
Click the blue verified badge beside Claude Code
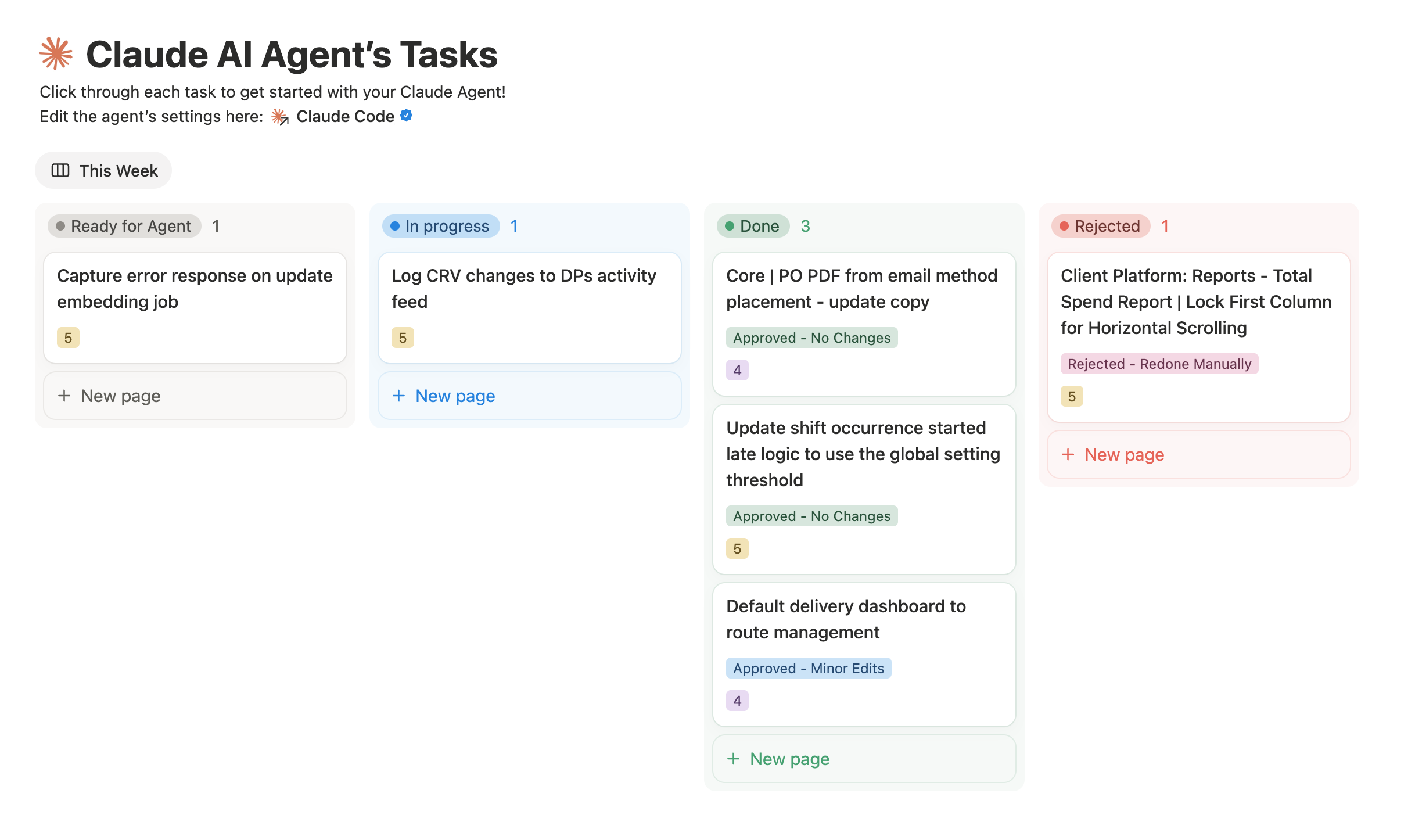[x=407, y=116]
